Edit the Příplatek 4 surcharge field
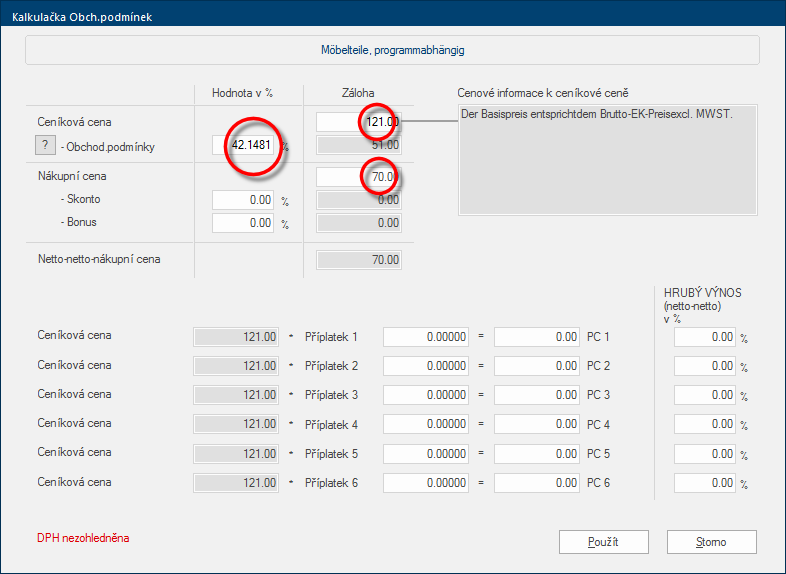The height and width of the screenshot is (574, 786). (426, 424)
